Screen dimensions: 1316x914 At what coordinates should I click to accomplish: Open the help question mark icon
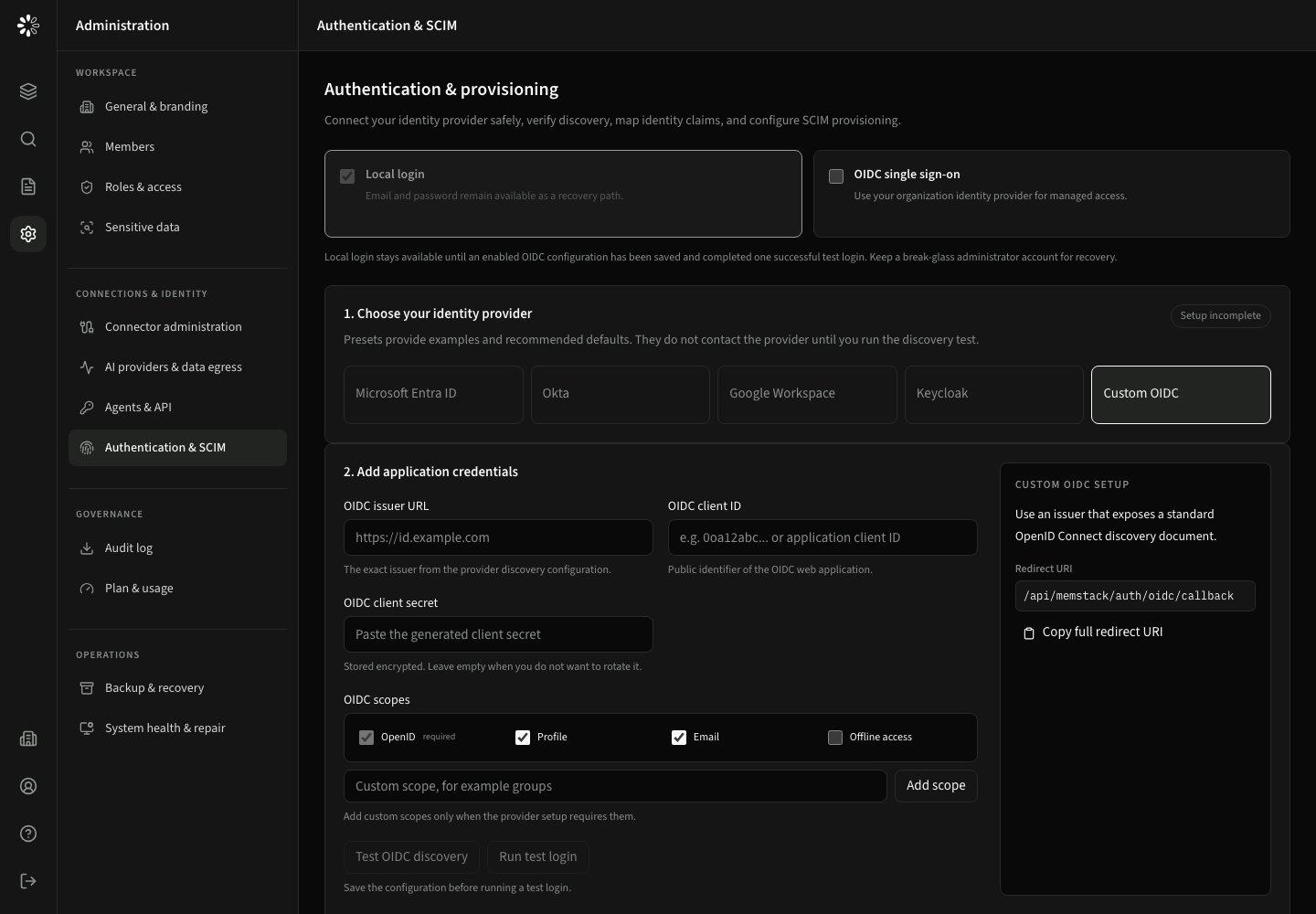pos(28,834)
